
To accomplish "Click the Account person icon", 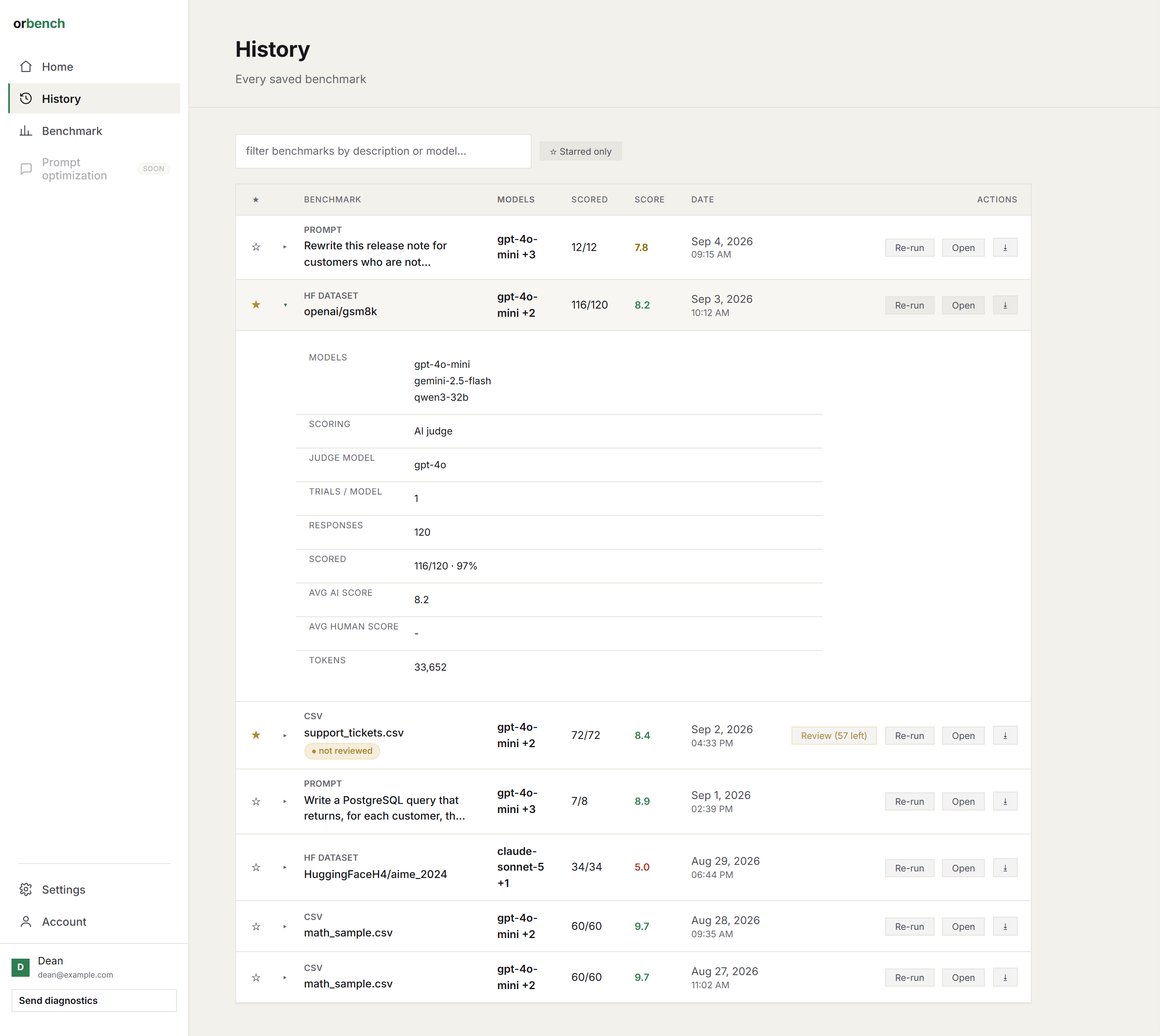I will tap(26, 922).
